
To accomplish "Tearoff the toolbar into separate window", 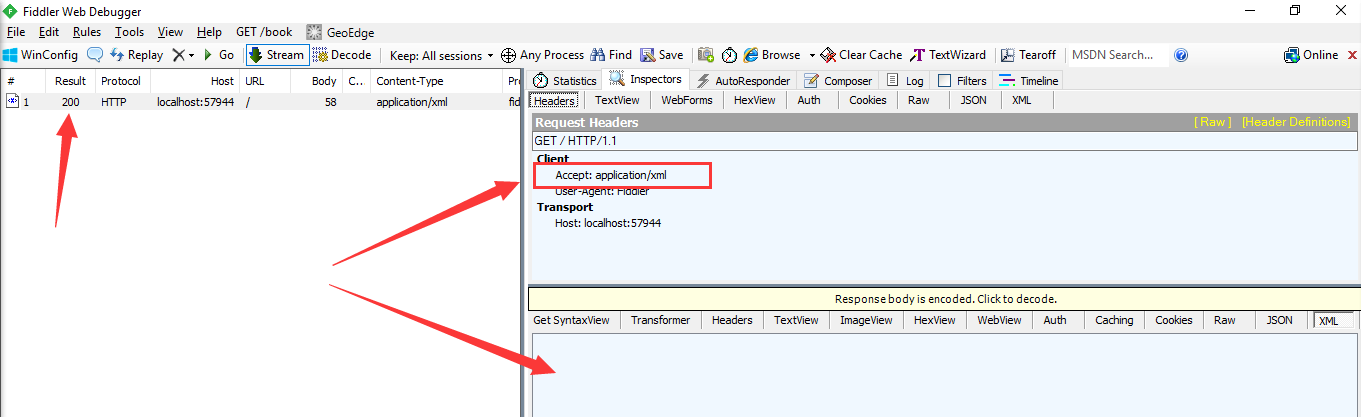I will coord(1028,55).
